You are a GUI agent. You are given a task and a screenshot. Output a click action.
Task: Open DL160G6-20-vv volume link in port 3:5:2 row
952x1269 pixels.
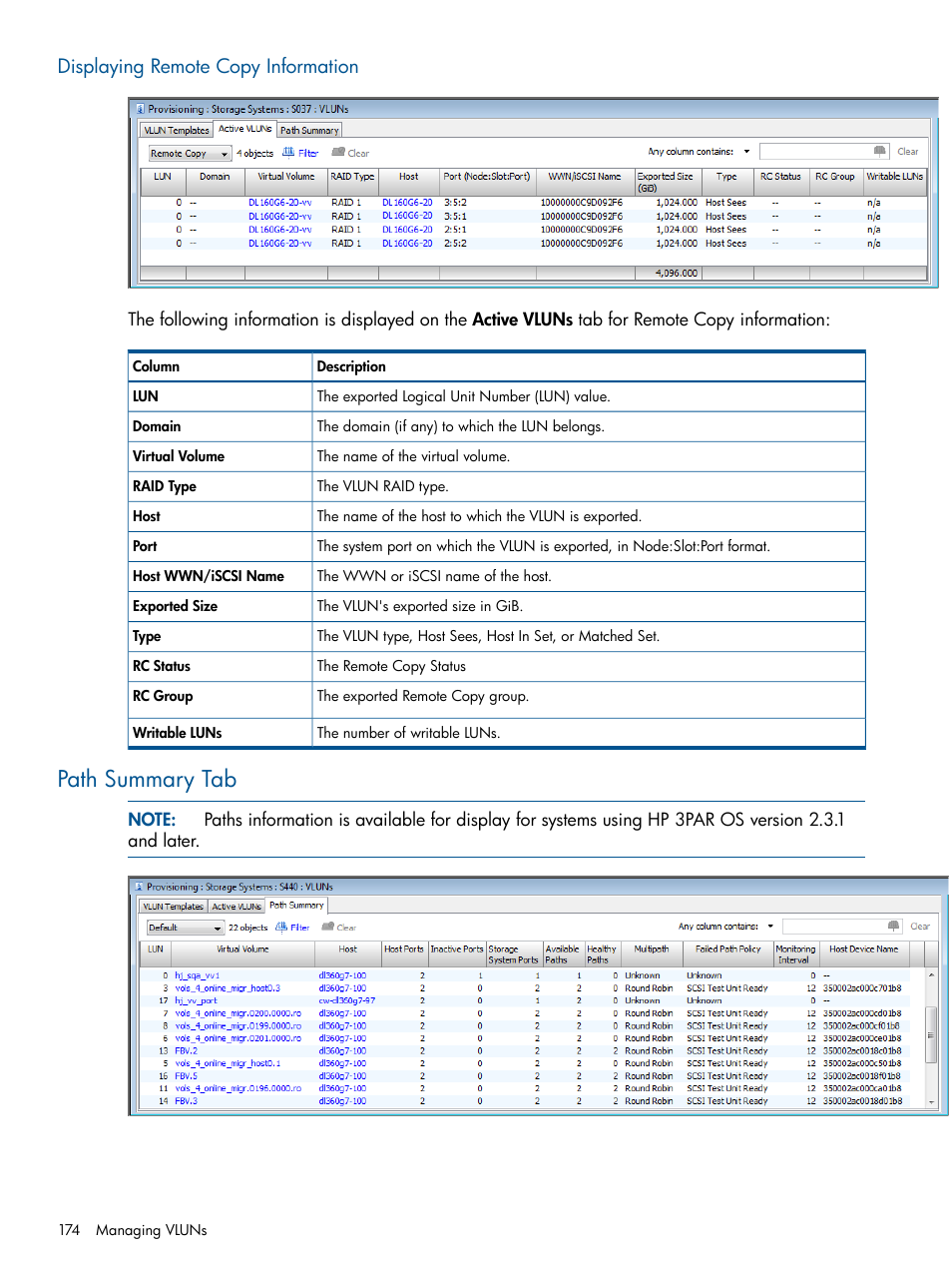[x=279, y=203]
